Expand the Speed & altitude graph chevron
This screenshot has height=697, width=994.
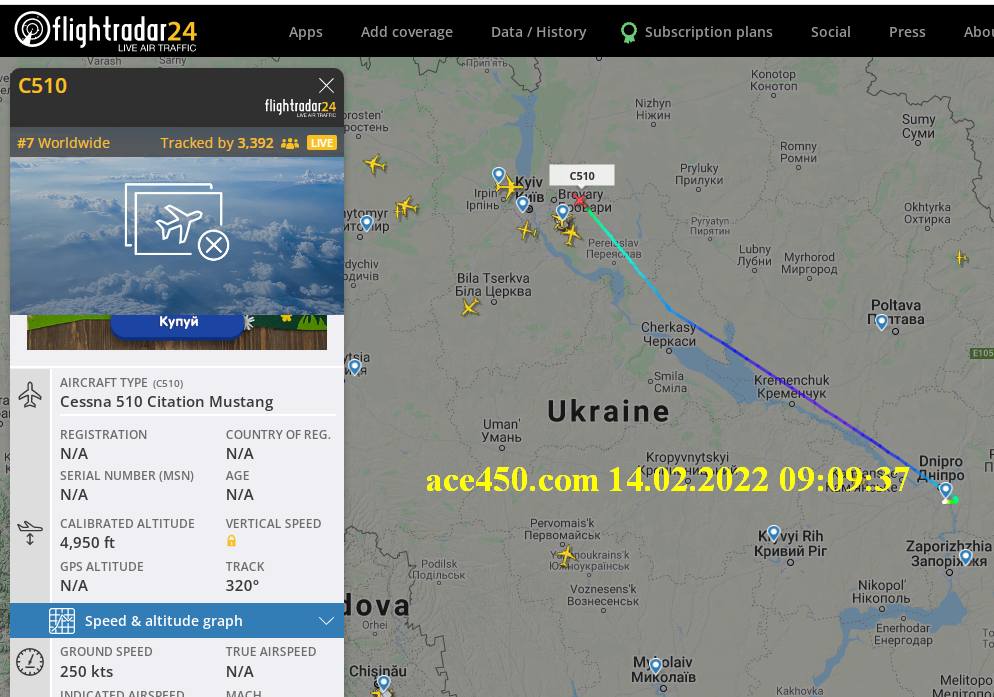point(326,621)
